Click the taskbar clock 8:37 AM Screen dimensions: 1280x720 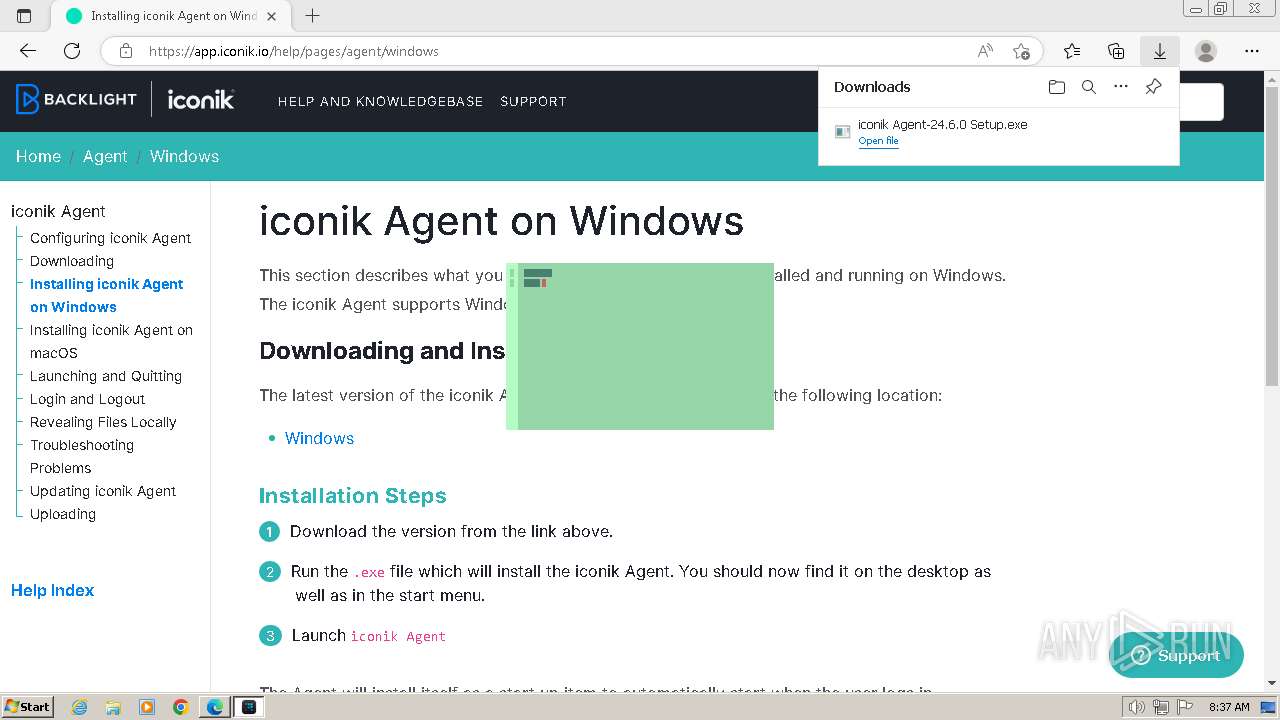pos(1229,707)
